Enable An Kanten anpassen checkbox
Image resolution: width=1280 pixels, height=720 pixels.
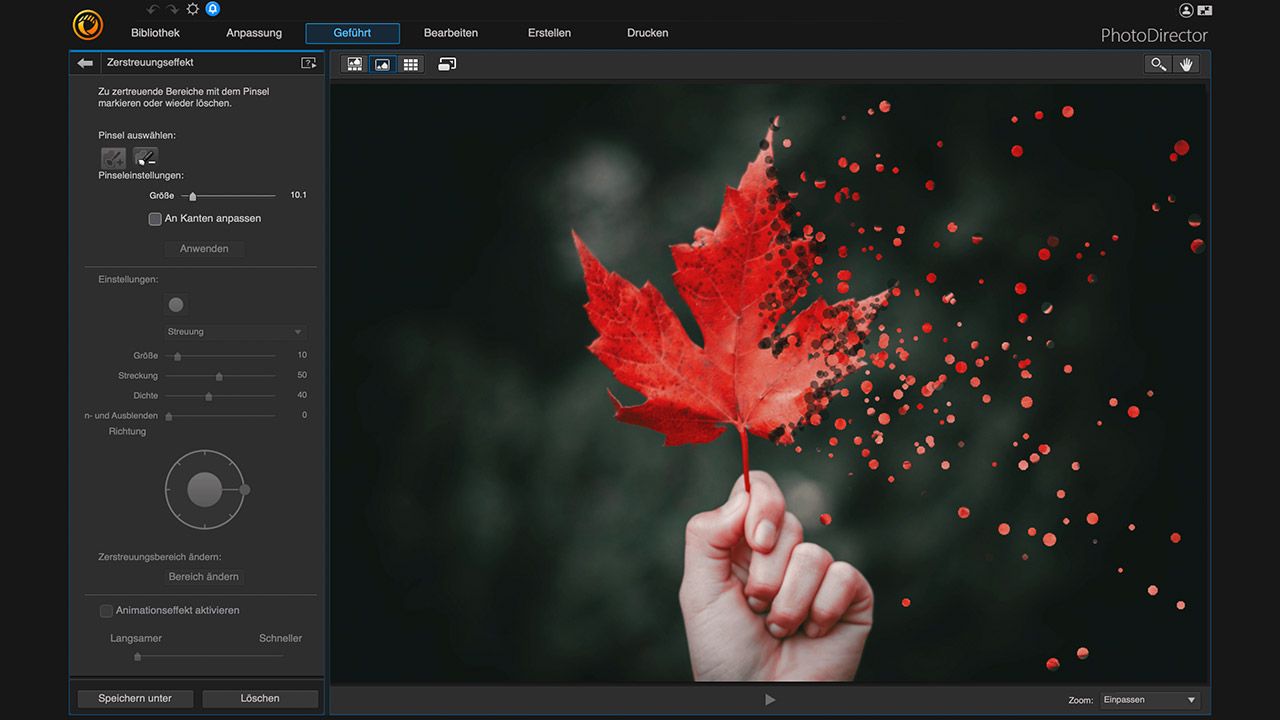(x=155, y=219)
